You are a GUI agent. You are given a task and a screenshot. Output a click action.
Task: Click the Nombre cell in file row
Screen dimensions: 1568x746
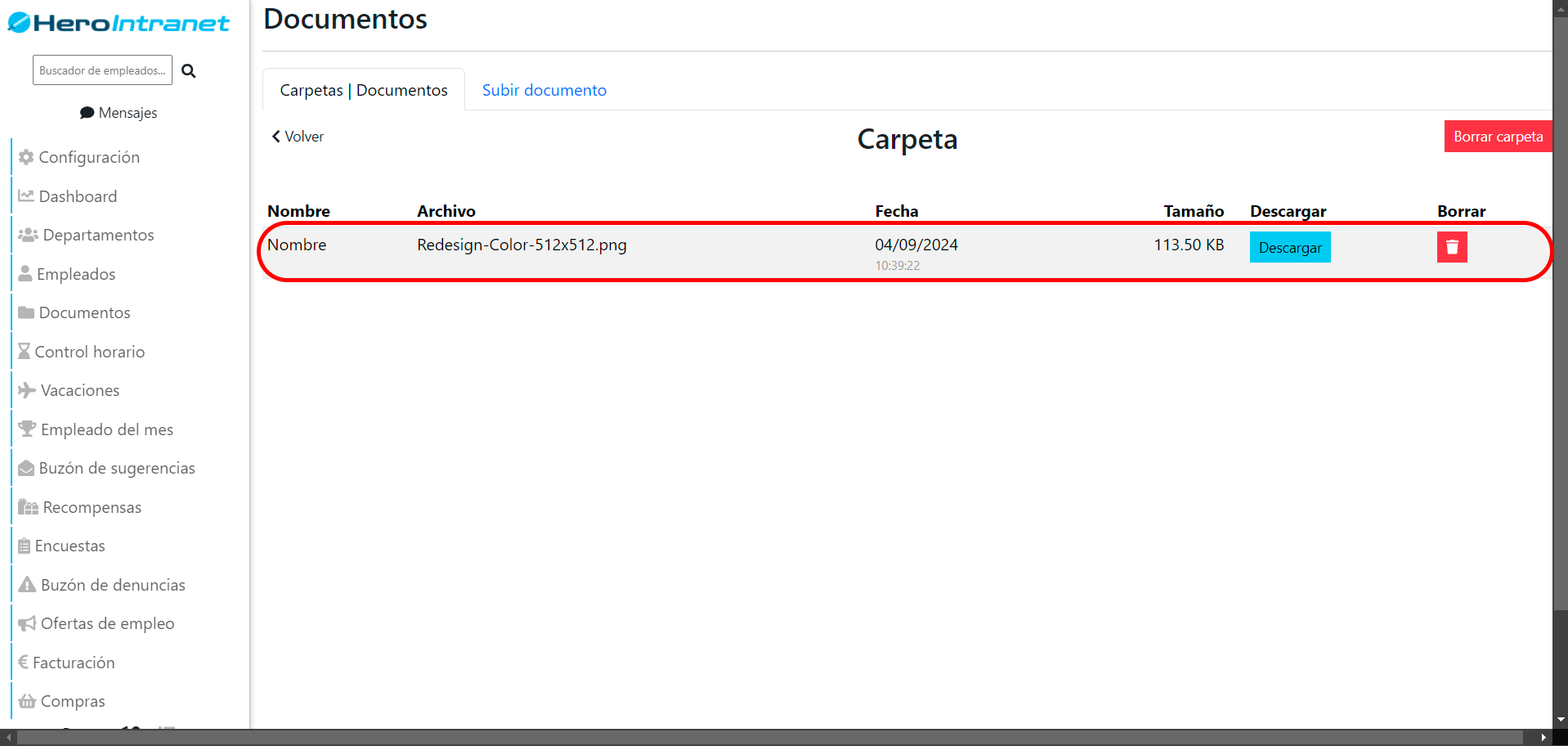[297, 245]
